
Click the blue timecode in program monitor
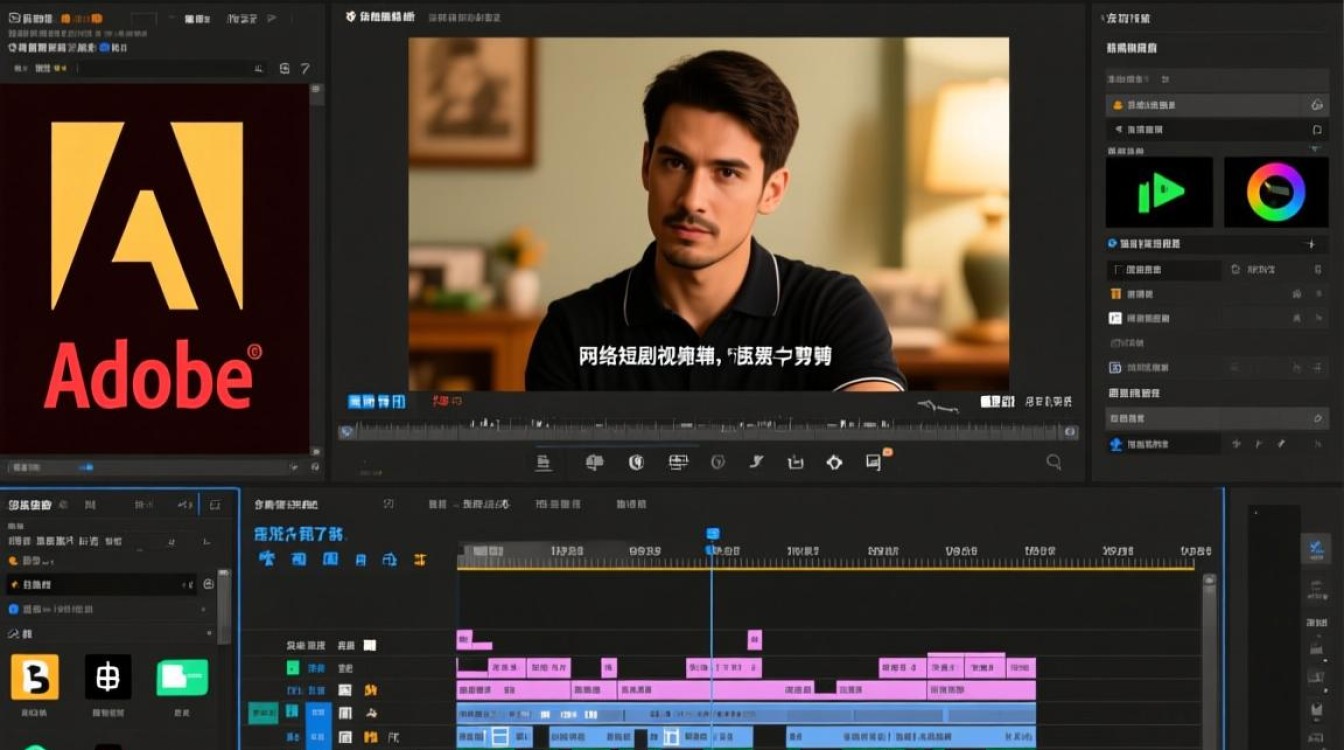click(x=376, y=402)
